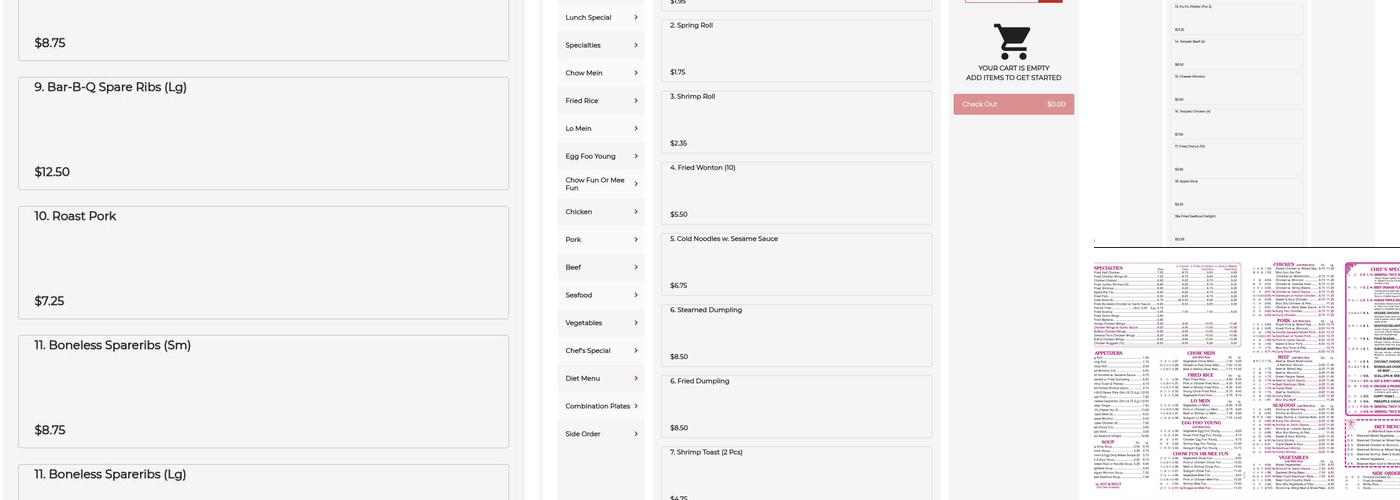Click the Pork category arrow icon
This screenshot has width=1400, height=500.
(x=636, y=240)
